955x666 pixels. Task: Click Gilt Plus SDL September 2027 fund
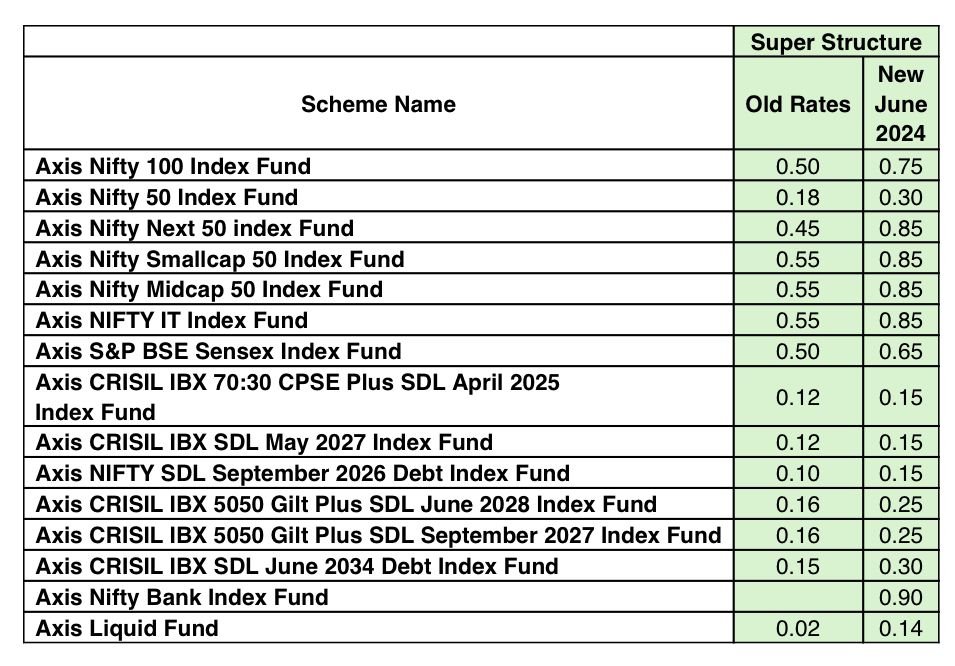point(378,536)
